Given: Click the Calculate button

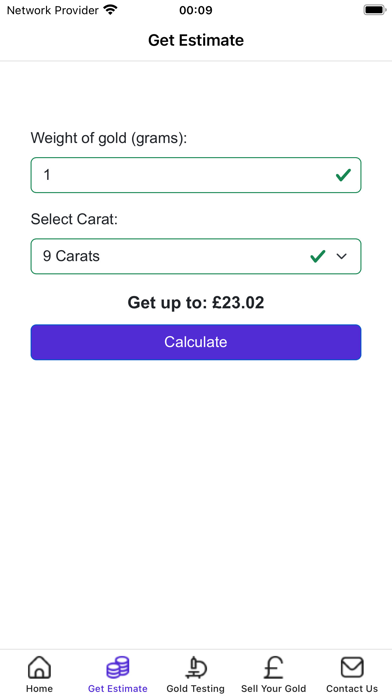Looking at the screenshot, I should tap(196, 342).
